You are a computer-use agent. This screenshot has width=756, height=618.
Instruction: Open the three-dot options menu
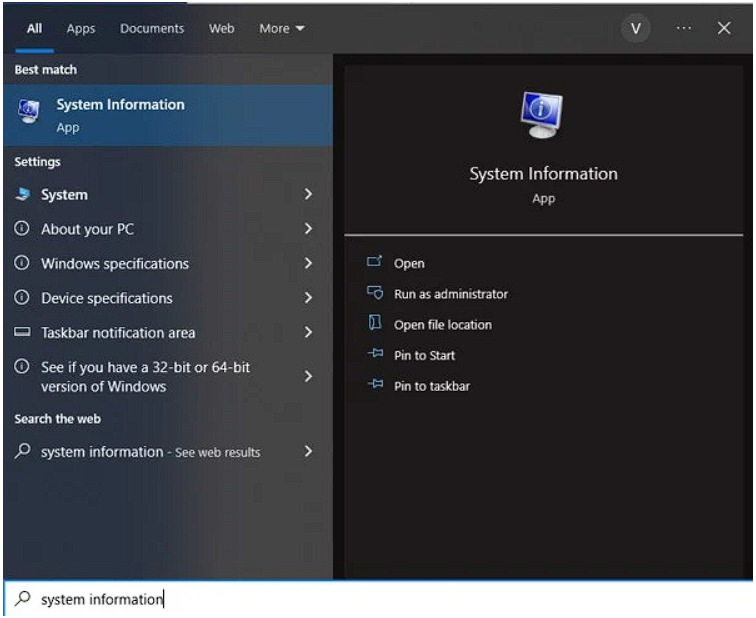[684, 29]
